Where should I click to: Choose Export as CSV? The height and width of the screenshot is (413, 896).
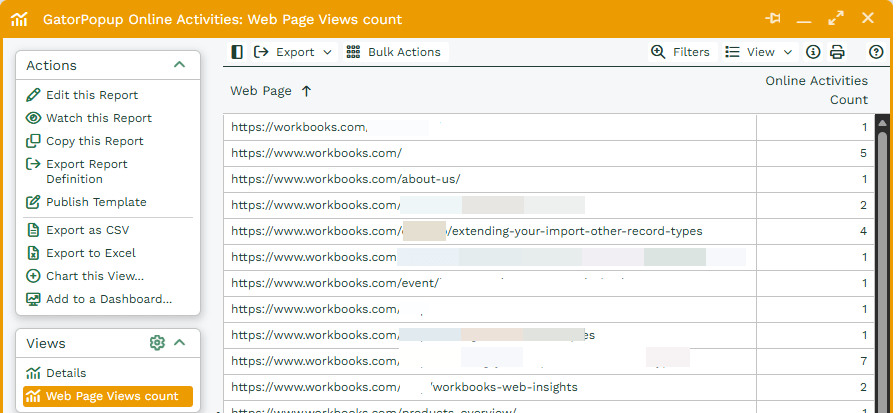pos(87,230)
